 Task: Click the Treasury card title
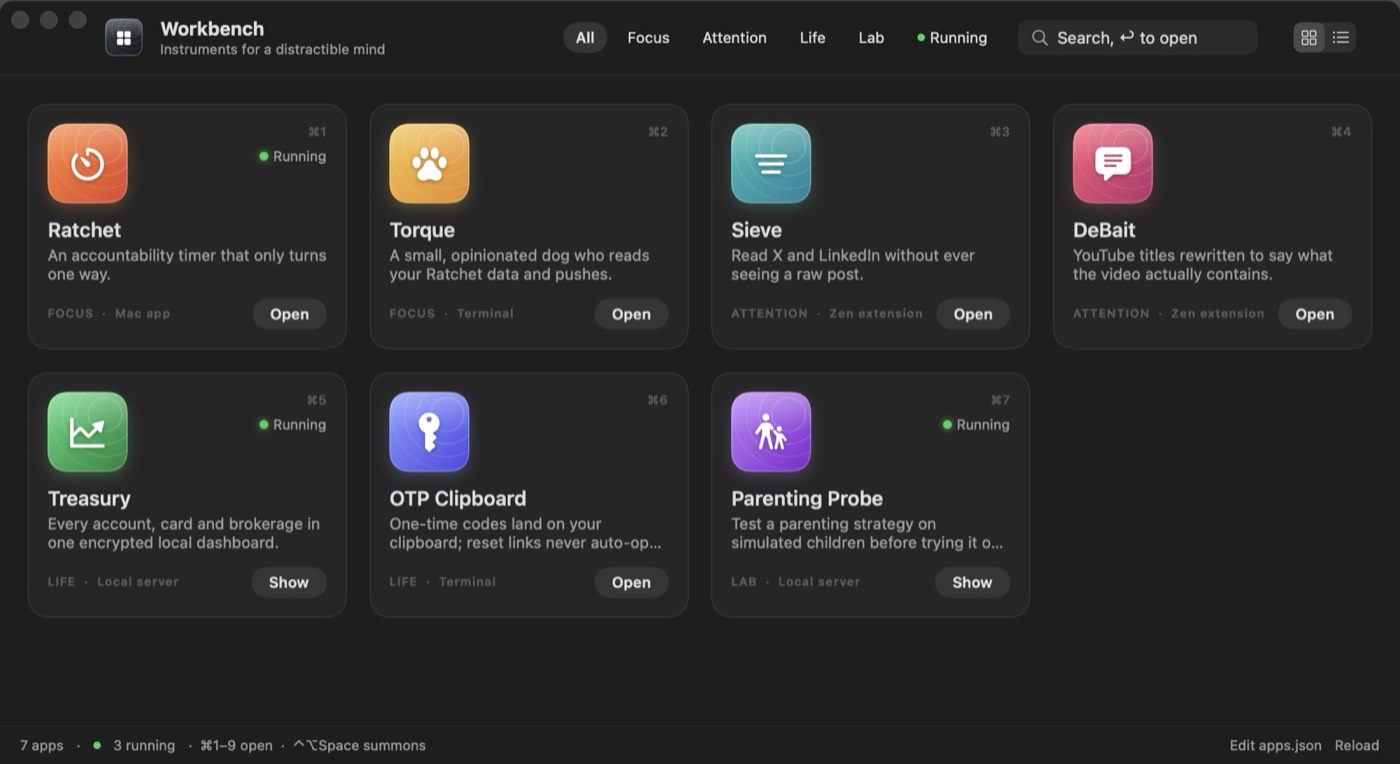pyautogui.click(x=89, y=498)
